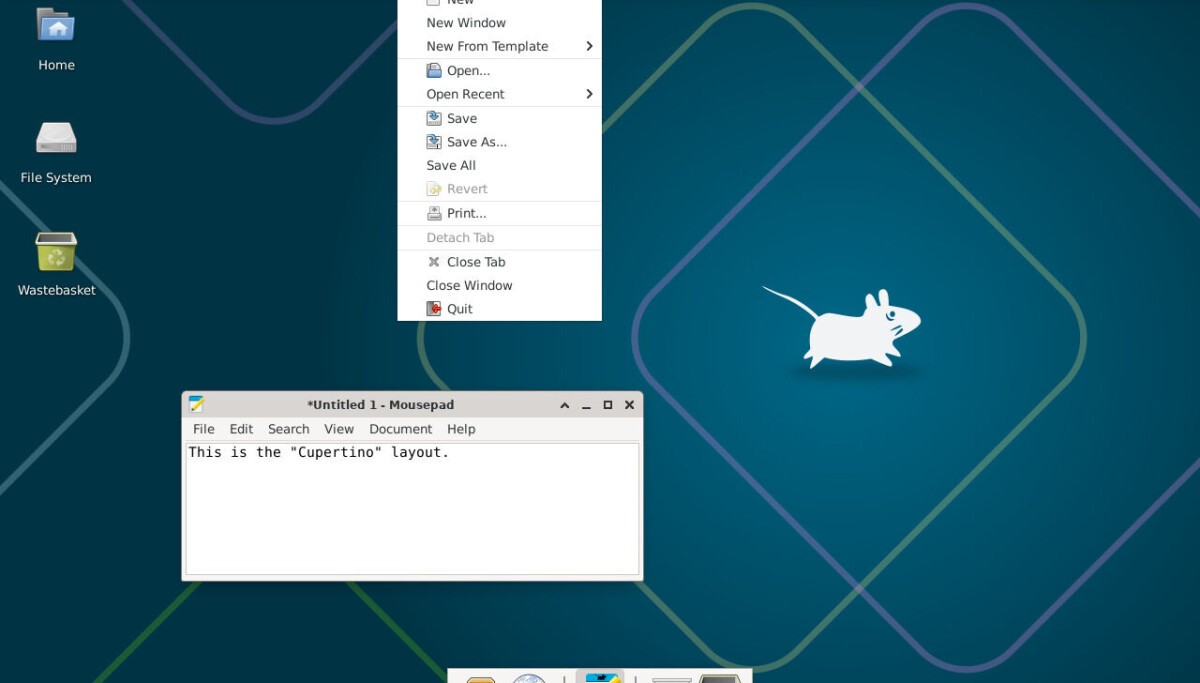This screenshot has height=683, width=1200.
Task: Close the Mousepad window
Action: 629,405
